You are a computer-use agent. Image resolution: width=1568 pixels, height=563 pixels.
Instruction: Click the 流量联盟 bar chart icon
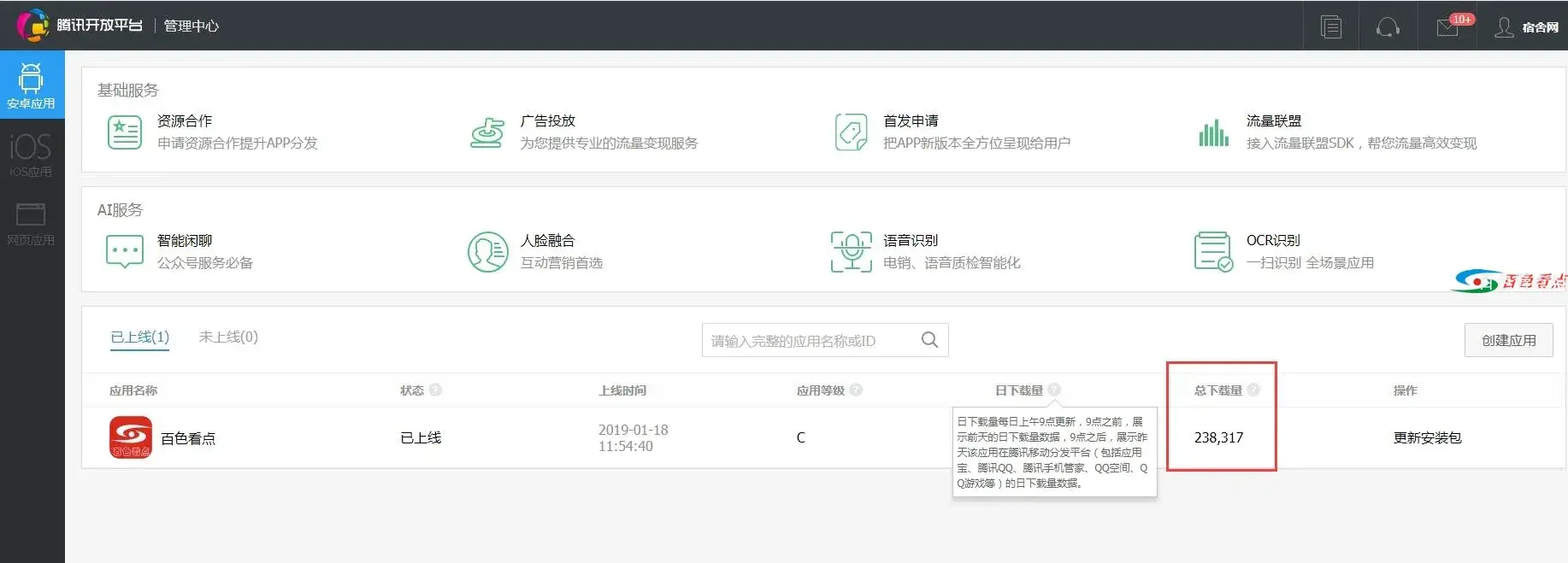coord(1213,132)
